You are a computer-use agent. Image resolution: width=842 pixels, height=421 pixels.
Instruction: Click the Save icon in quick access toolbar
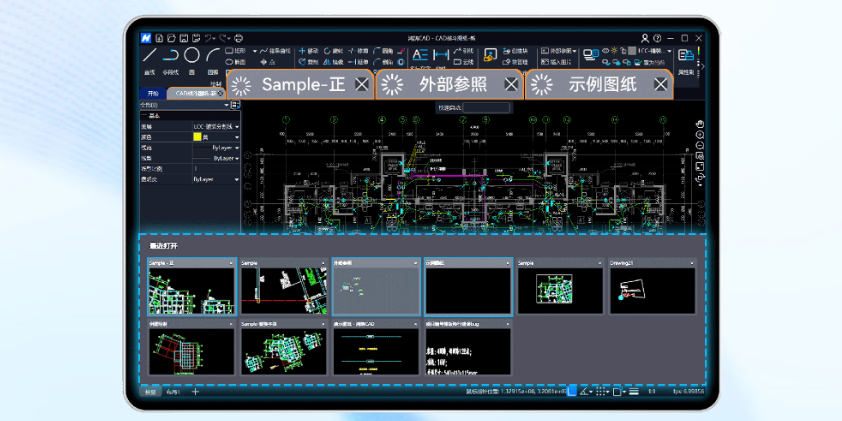tap(184, 38)
